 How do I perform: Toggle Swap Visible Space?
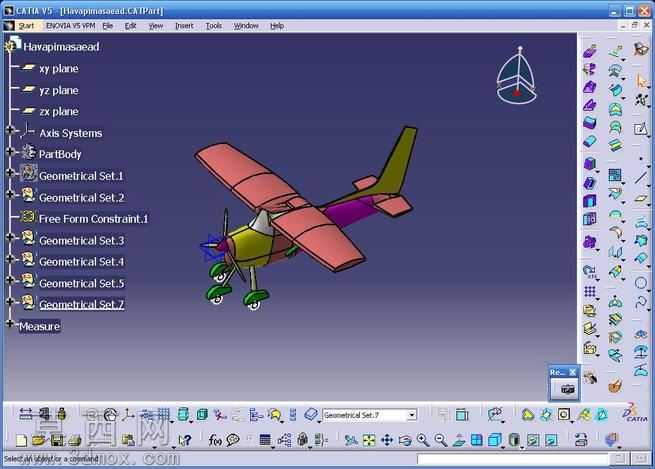point(551,440)
